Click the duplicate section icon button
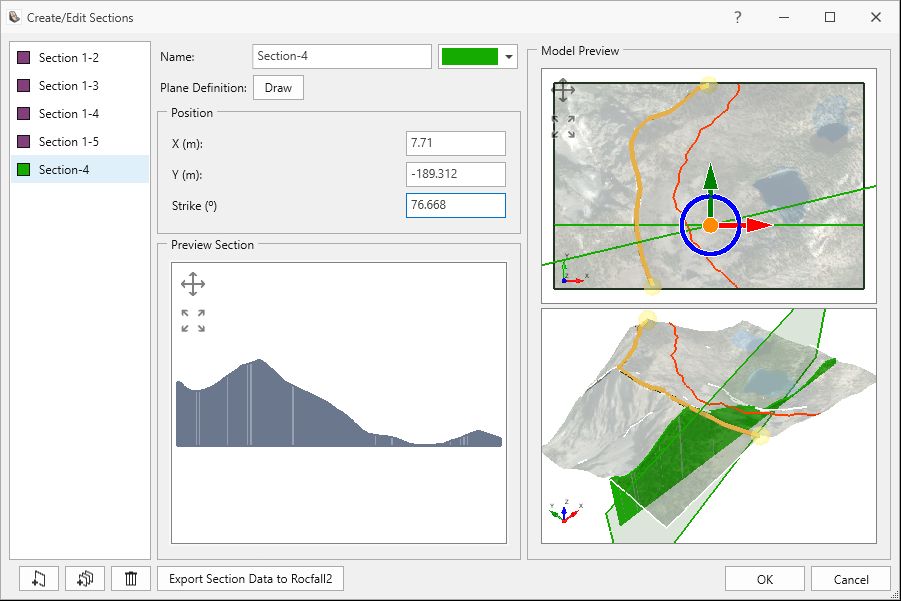Image resolution: width=901 pixels, height=601 pixels. click(x=85, y=579)
